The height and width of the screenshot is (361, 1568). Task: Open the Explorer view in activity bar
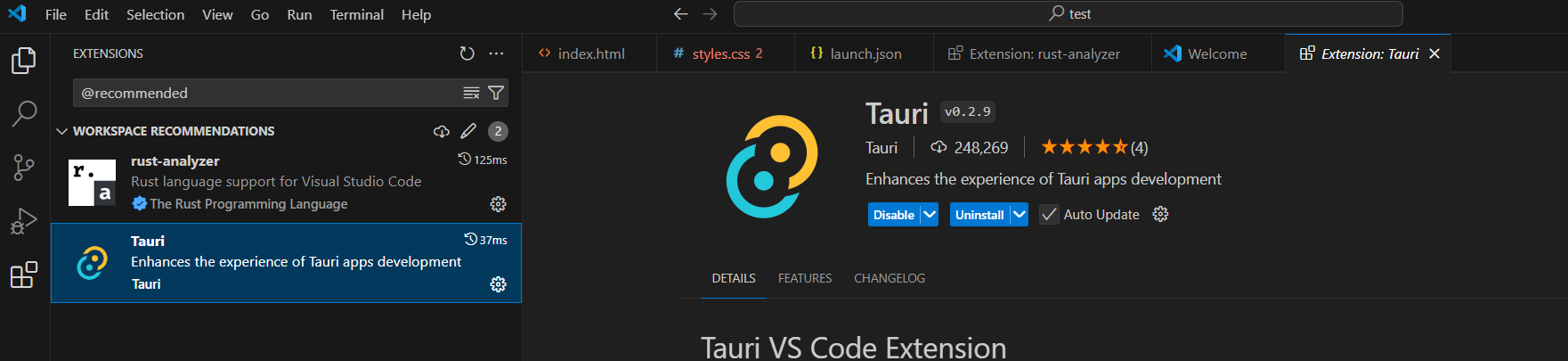click(24, 61)
